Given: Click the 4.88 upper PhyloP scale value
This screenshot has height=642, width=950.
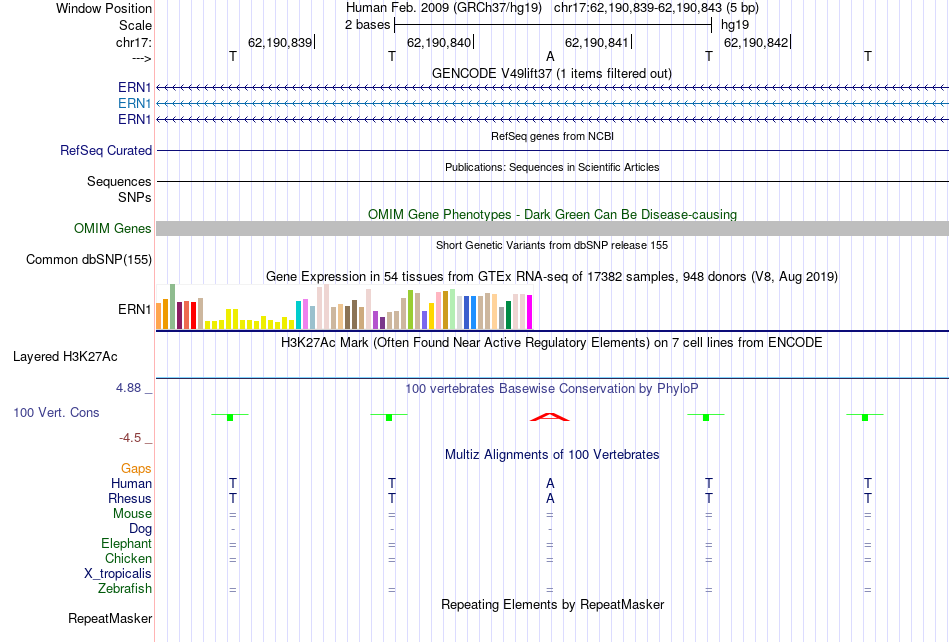Looking at the screenshot, I should 128,388.
